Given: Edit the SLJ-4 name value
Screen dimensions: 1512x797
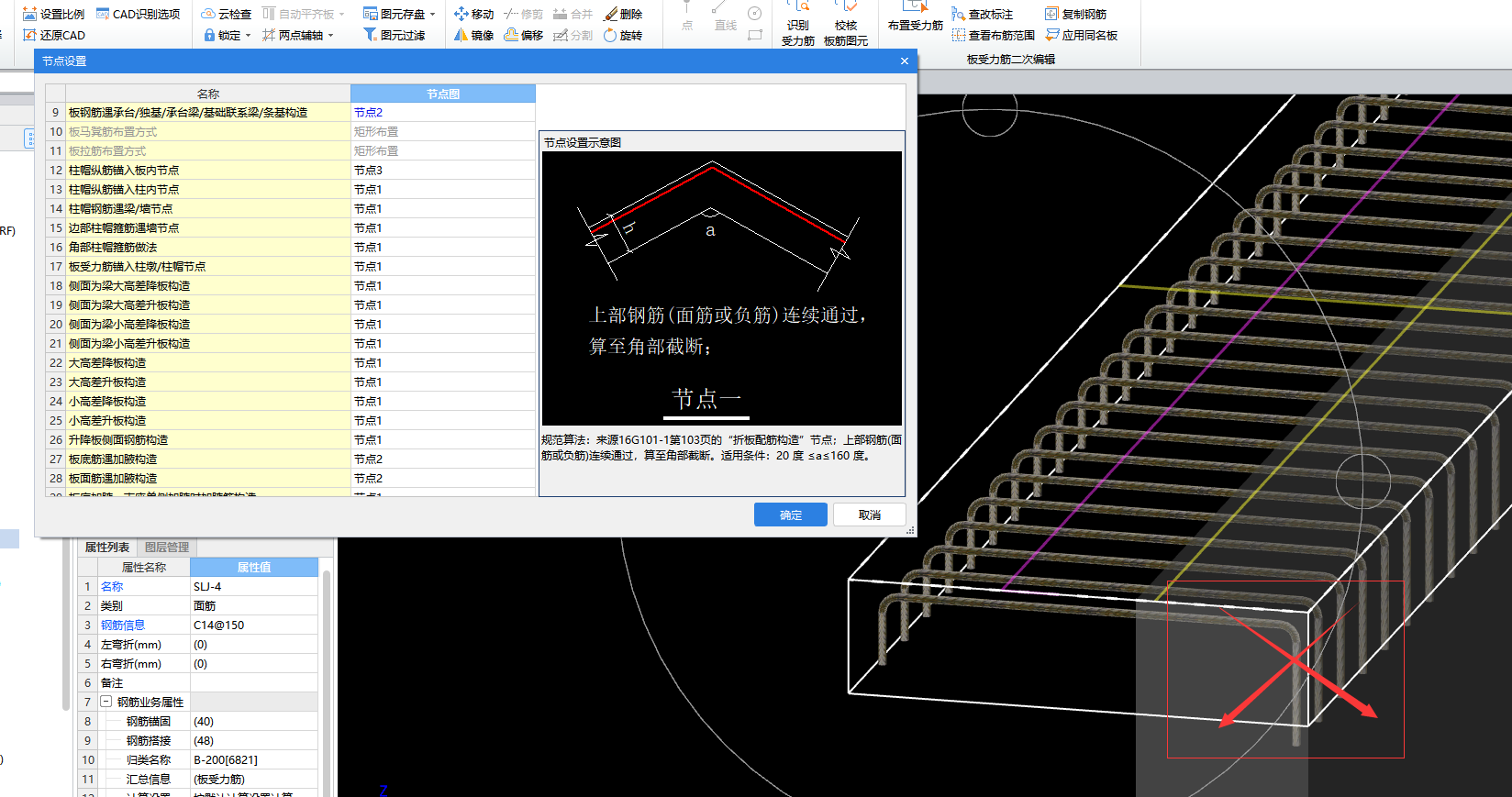Looking at the screenshot, I should tap(254, 586).
